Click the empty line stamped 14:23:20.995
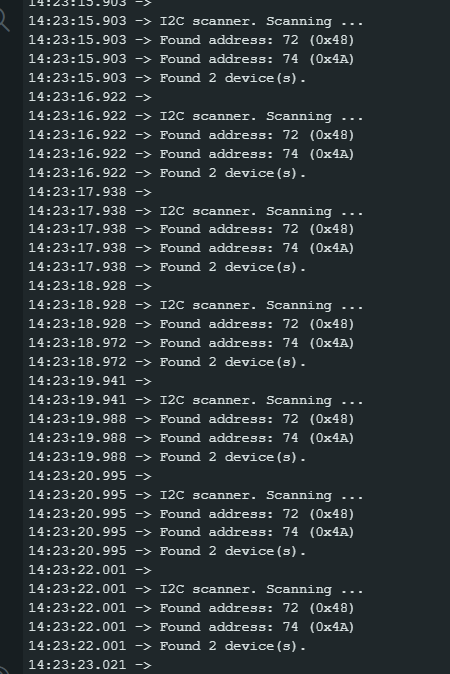 click(90, 476)
